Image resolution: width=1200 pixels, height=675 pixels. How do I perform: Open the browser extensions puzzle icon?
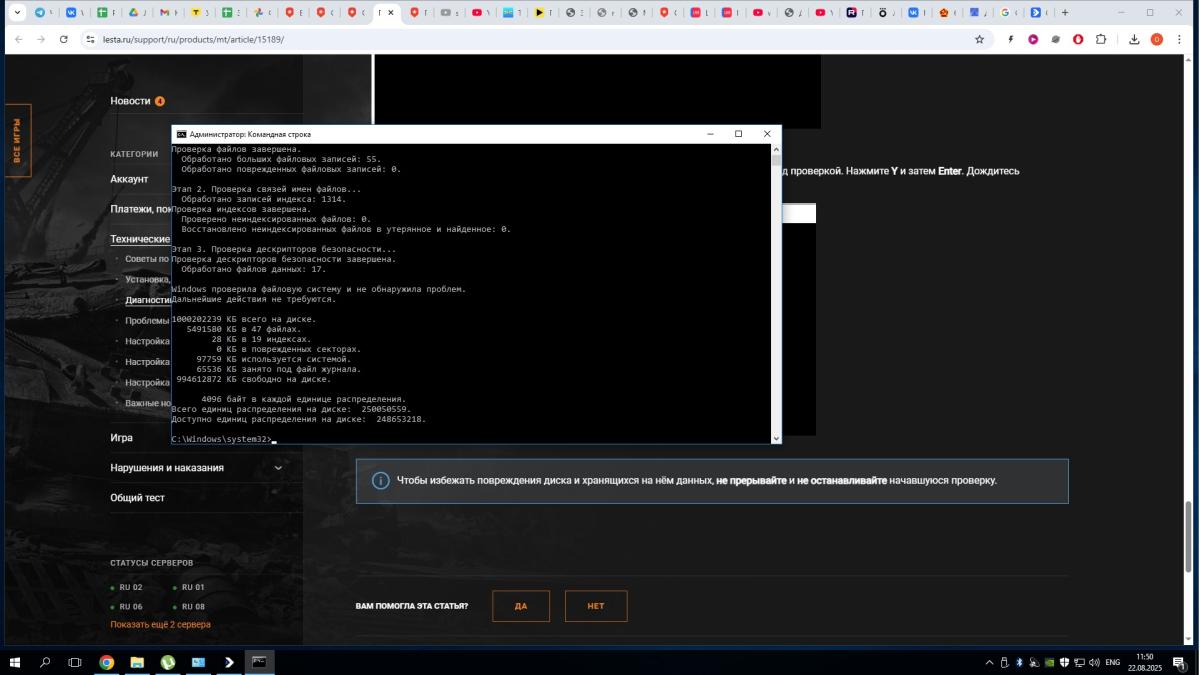pyautogui.click(x=1101, y=39)
